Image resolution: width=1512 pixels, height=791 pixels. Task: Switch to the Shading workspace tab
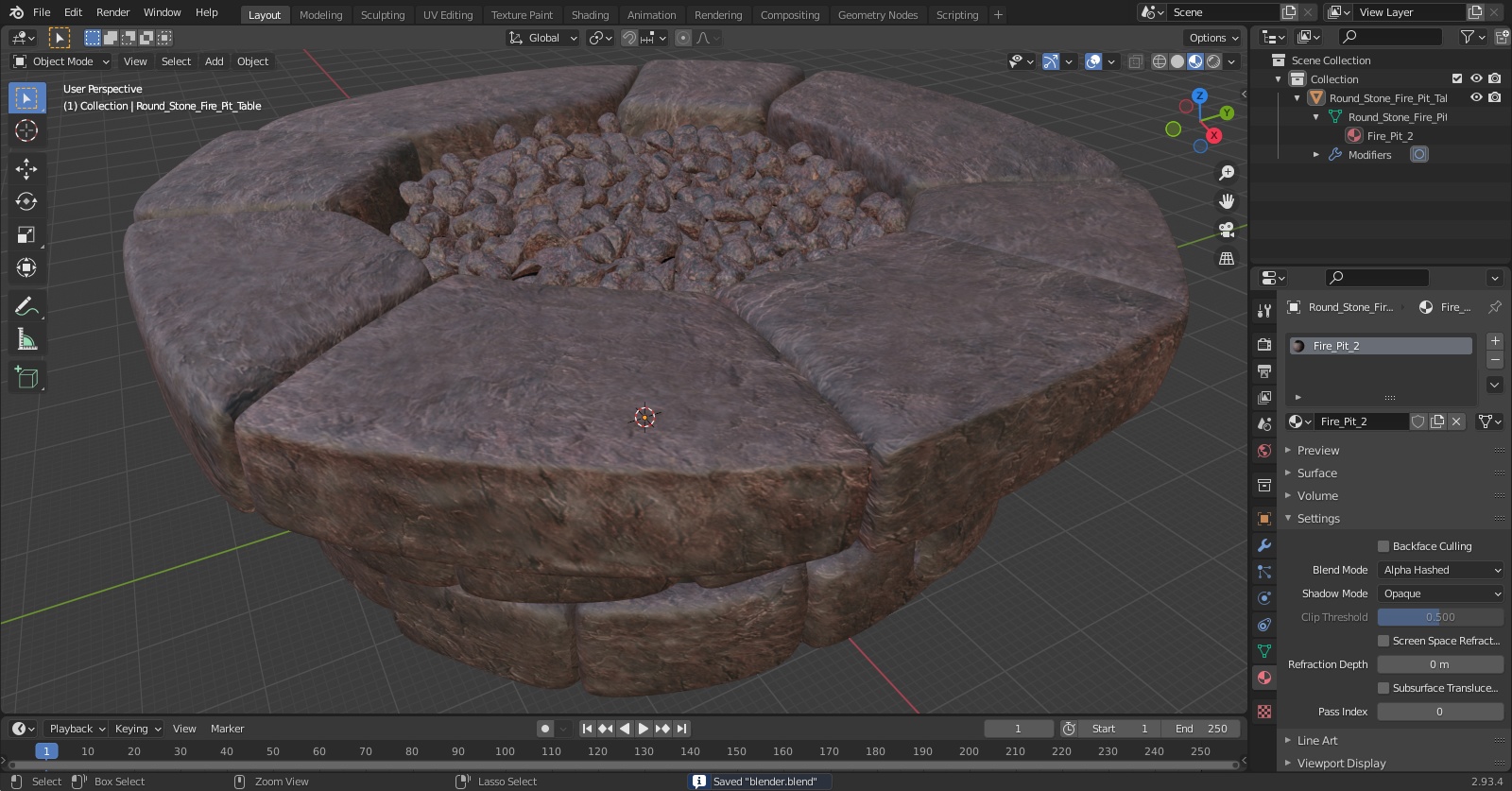coord(590,15)
